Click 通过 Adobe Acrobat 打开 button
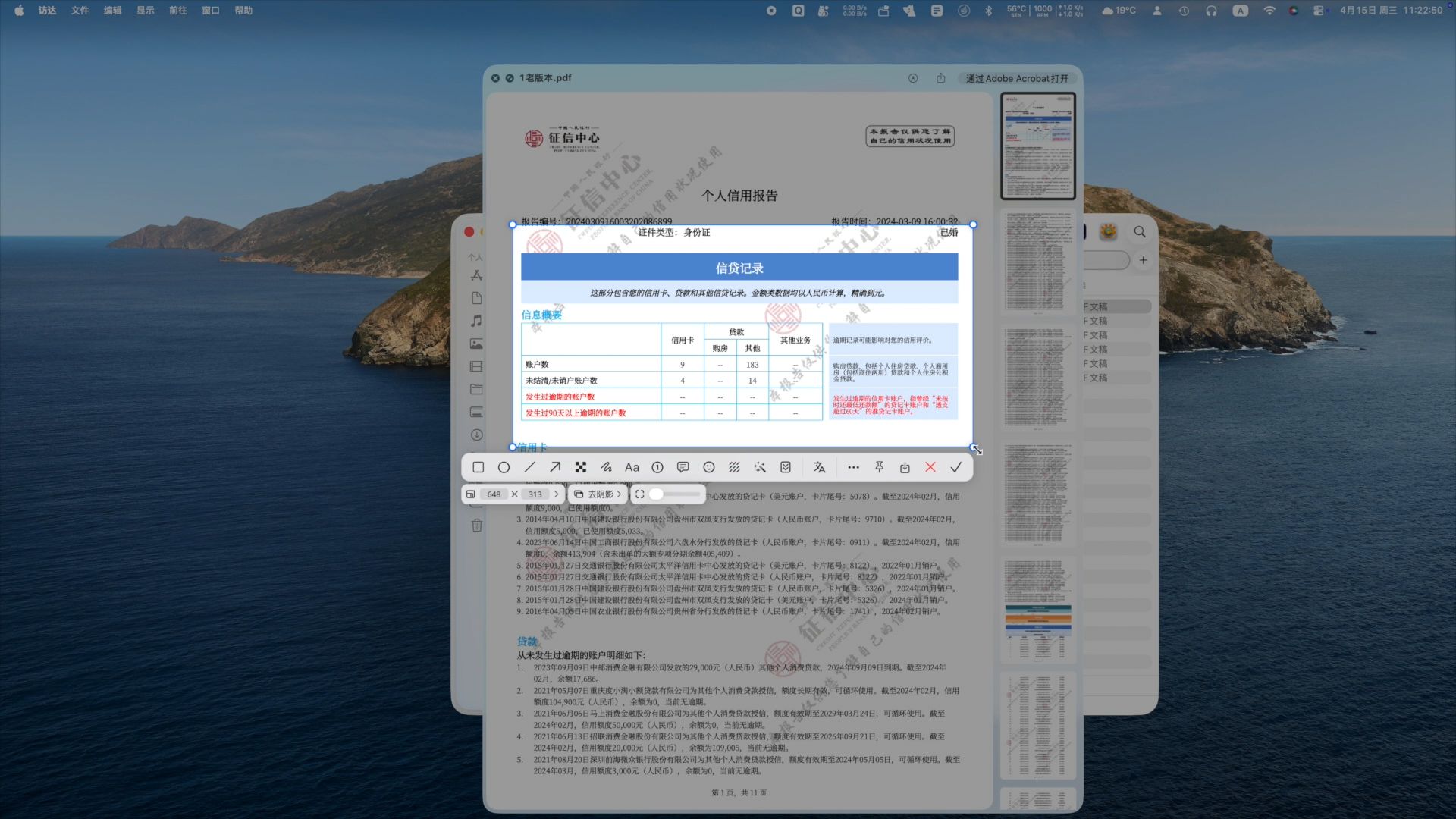The image size is (1456, 819). [x=1017, y=78]
